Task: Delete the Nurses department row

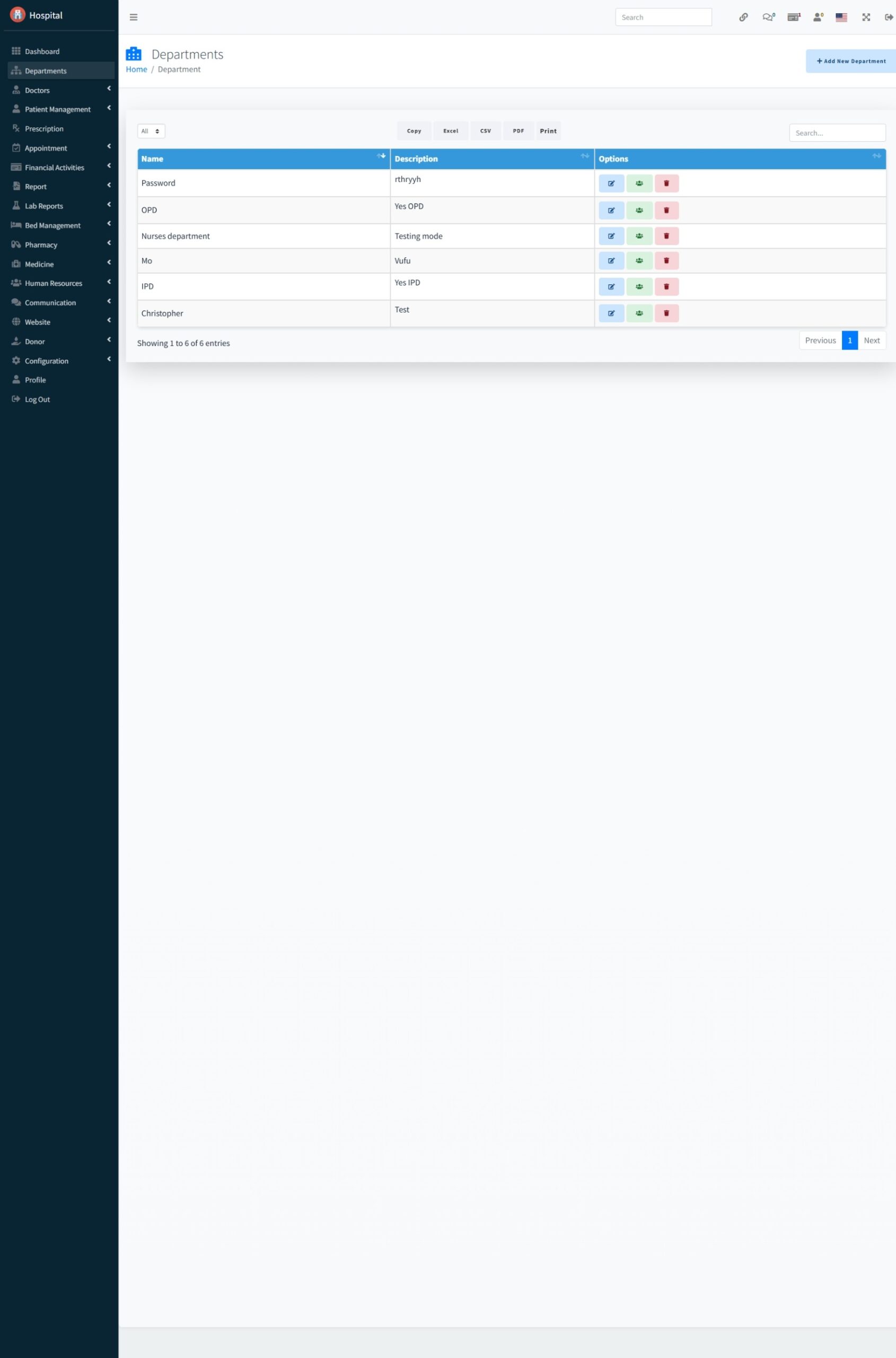Action: click(x=666, y=236)
